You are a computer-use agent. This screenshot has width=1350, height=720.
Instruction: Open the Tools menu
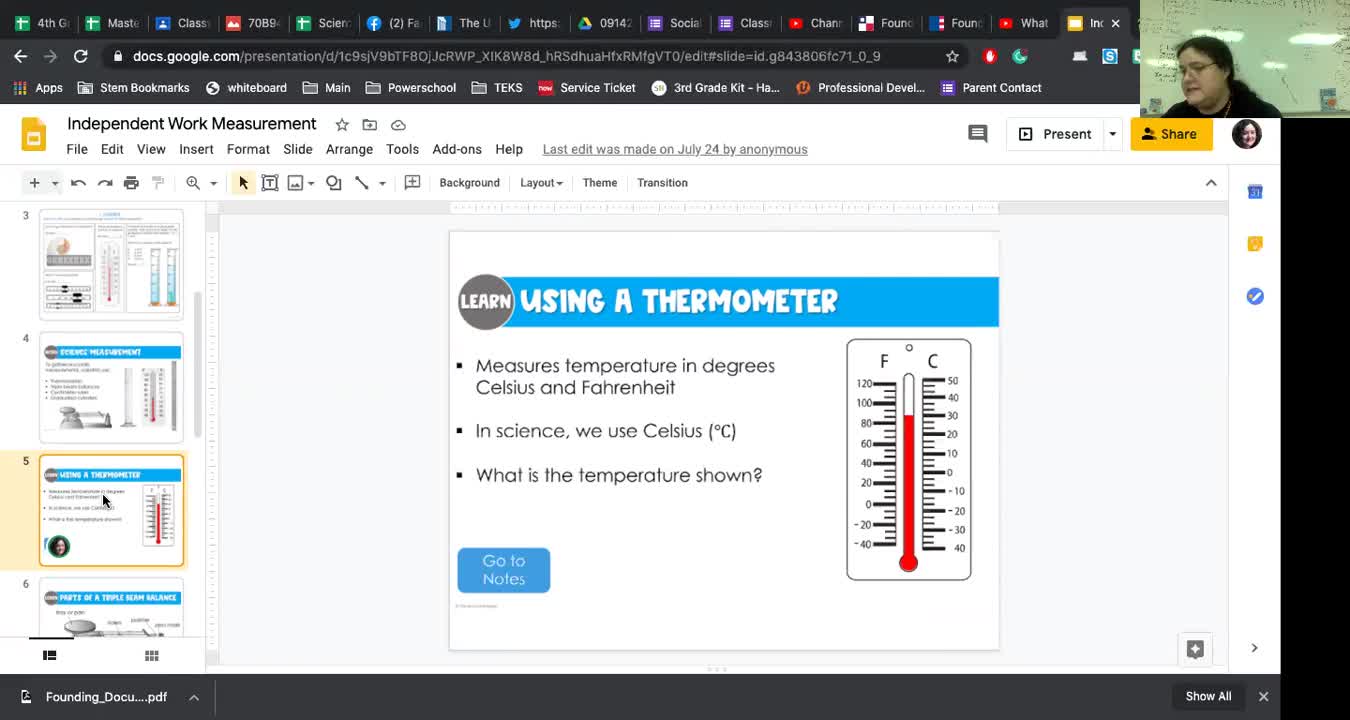pos(402,149)
